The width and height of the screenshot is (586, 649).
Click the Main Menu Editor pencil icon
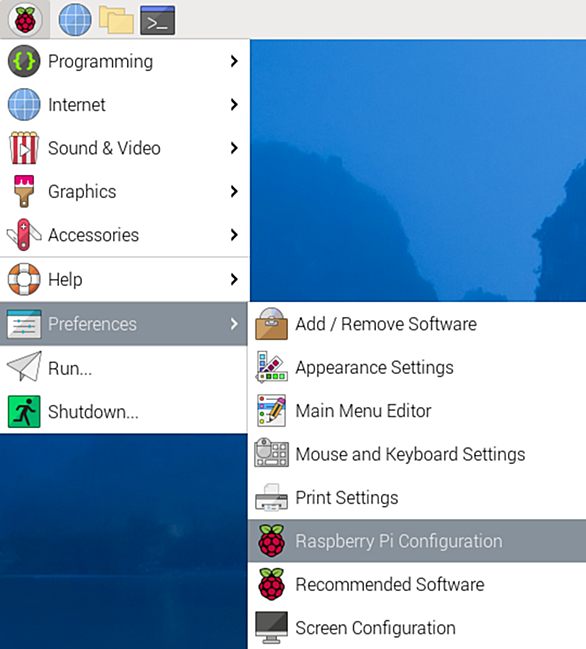pyautogui.click(x=271, y=411)
